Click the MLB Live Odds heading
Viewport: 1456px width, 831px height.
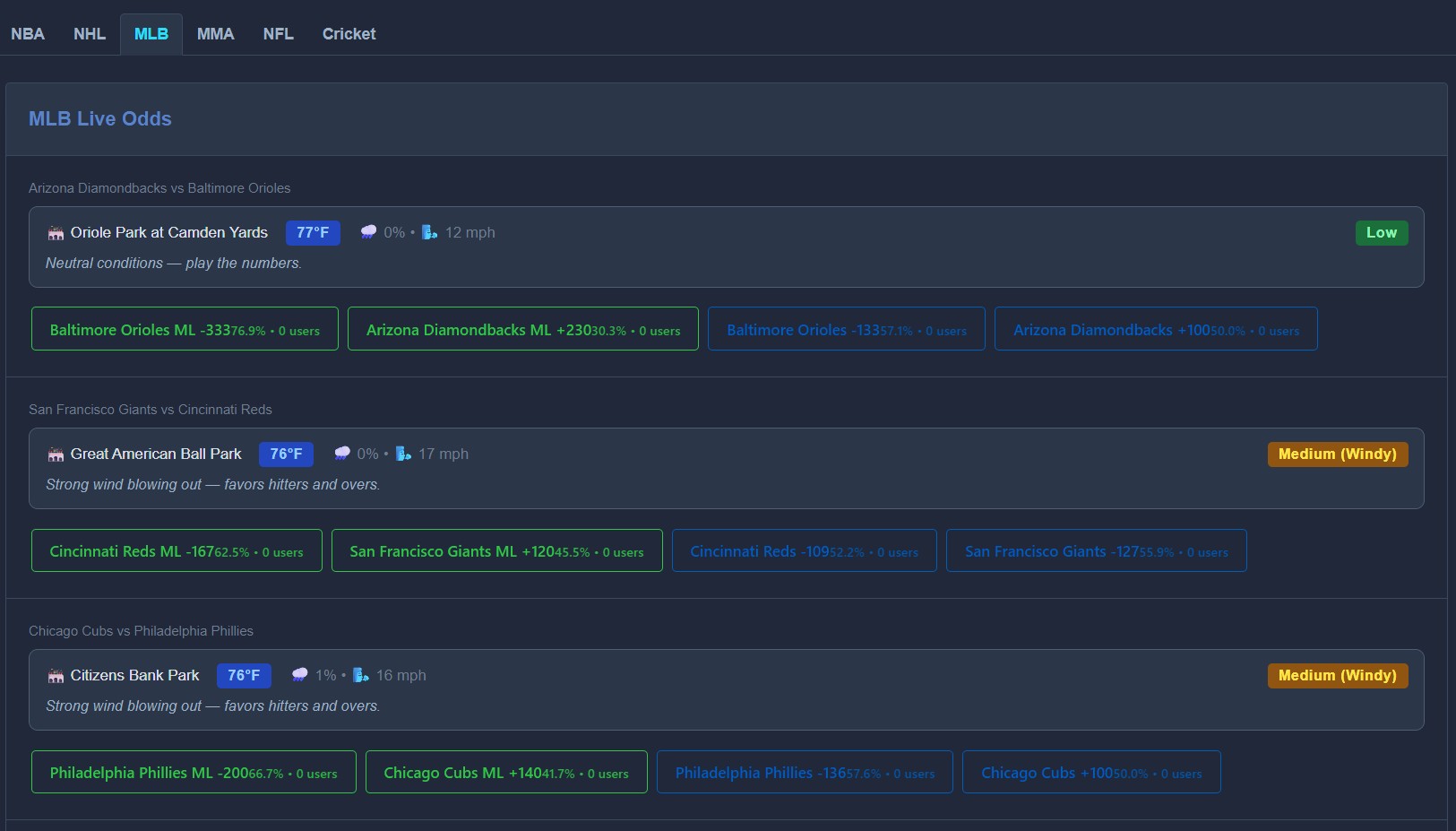point(100,118)
